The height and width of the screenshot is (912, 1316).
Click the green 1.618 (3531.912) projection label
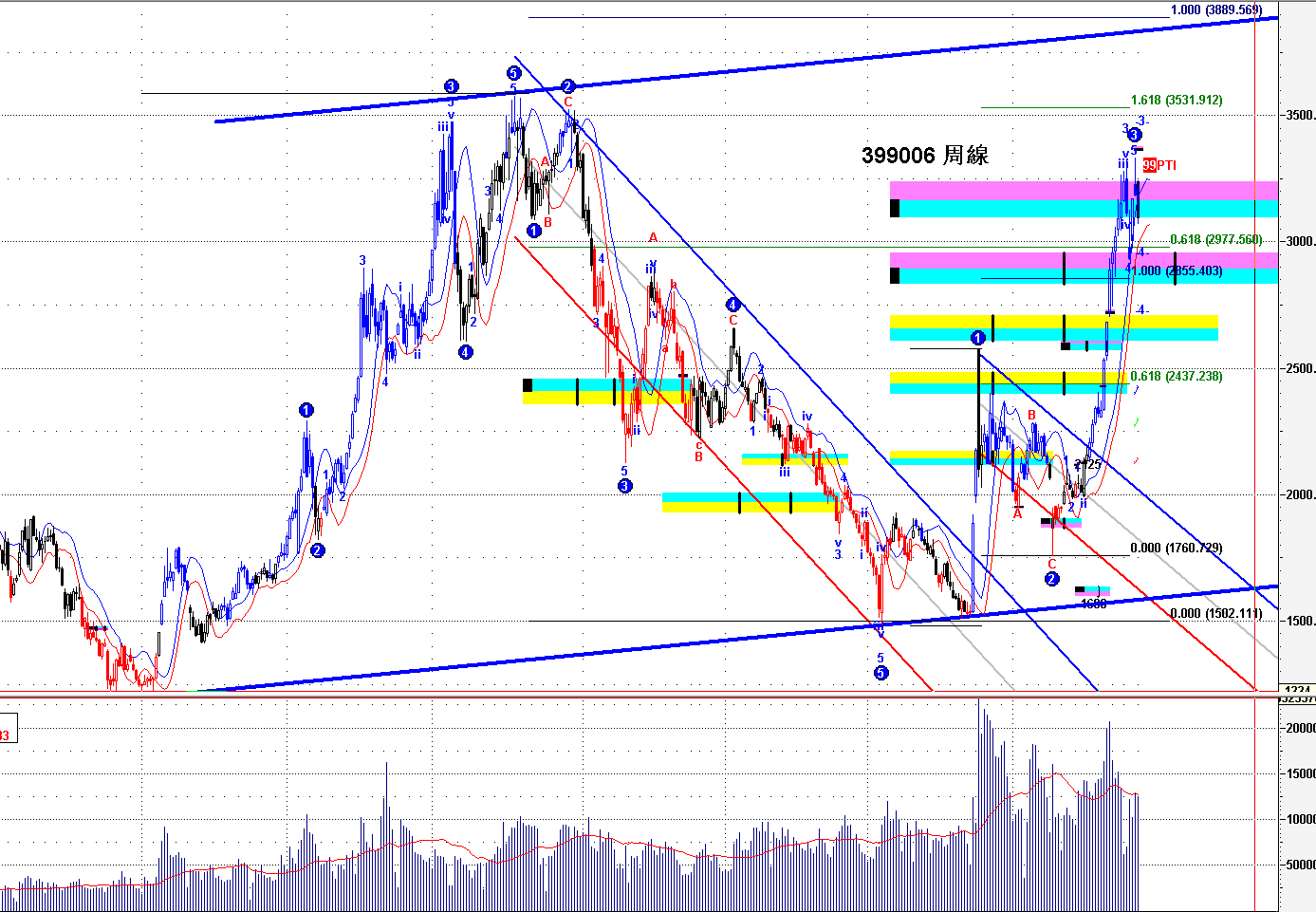click(1177, 100)
